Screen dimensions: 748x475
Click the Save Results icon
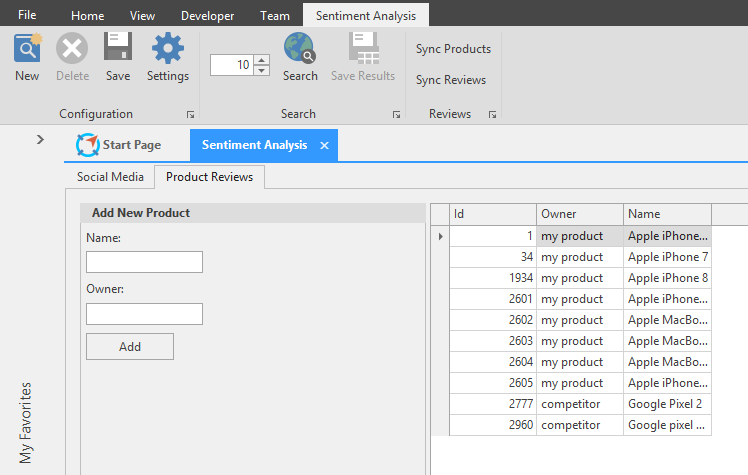364,48
